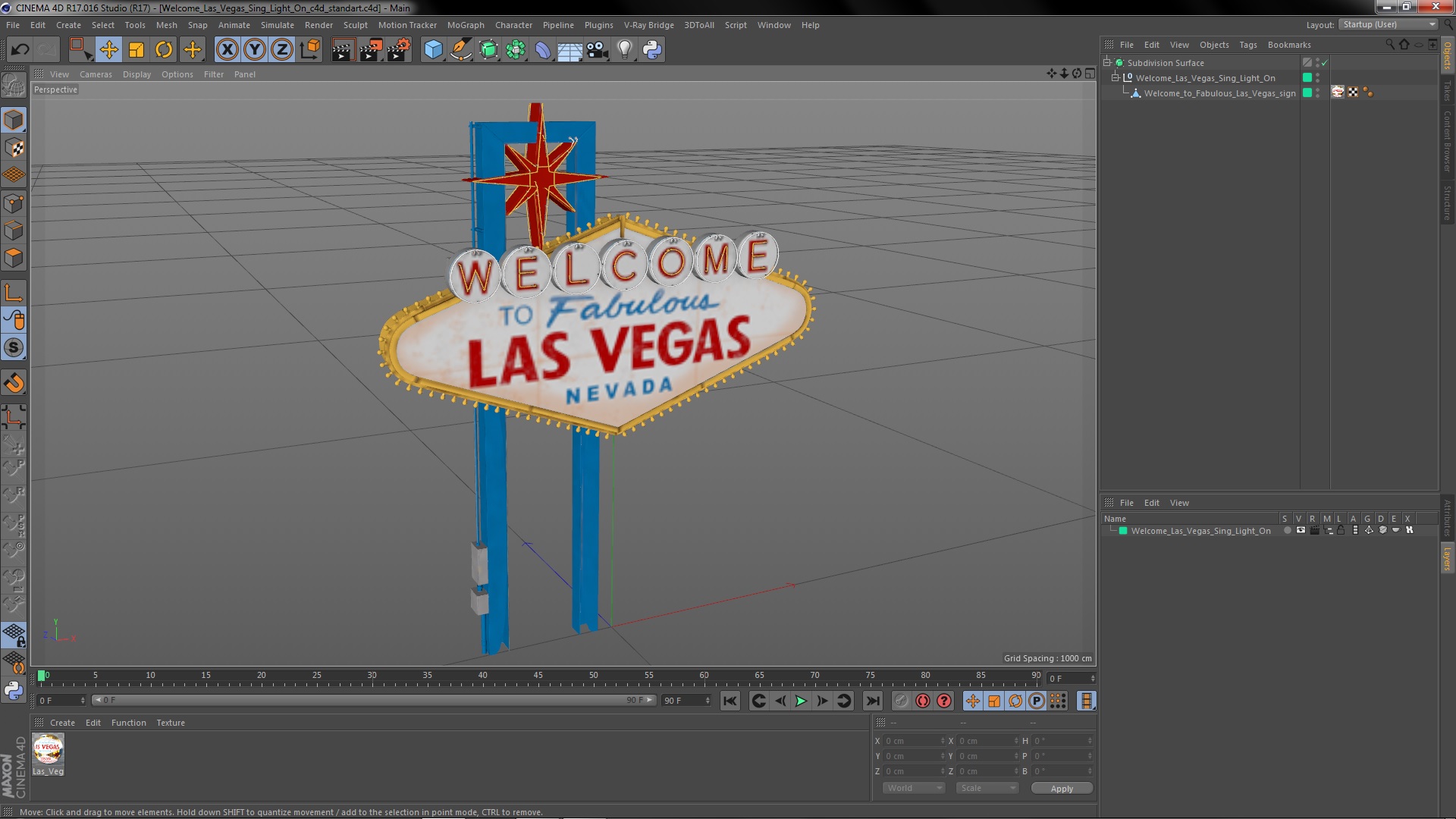Add a Camera object

pyautogui.click(x=598, y=50)
